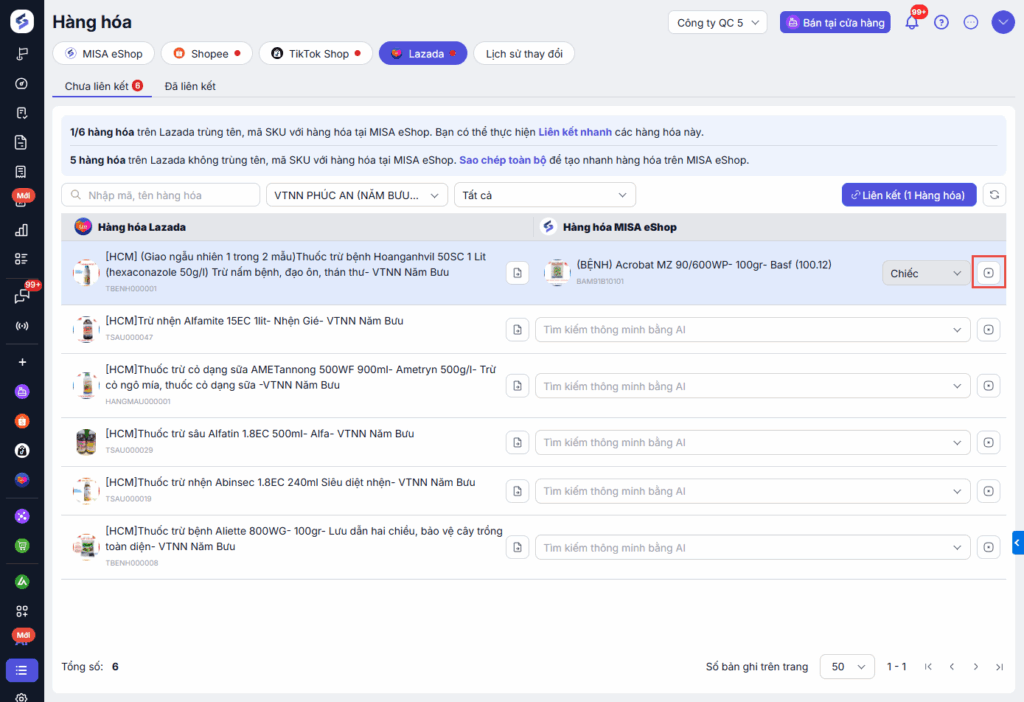Screen dimensions: 1024x702
Task: Open the VTNN PHÚC AN shop dropdown
Action: (356, 195)
